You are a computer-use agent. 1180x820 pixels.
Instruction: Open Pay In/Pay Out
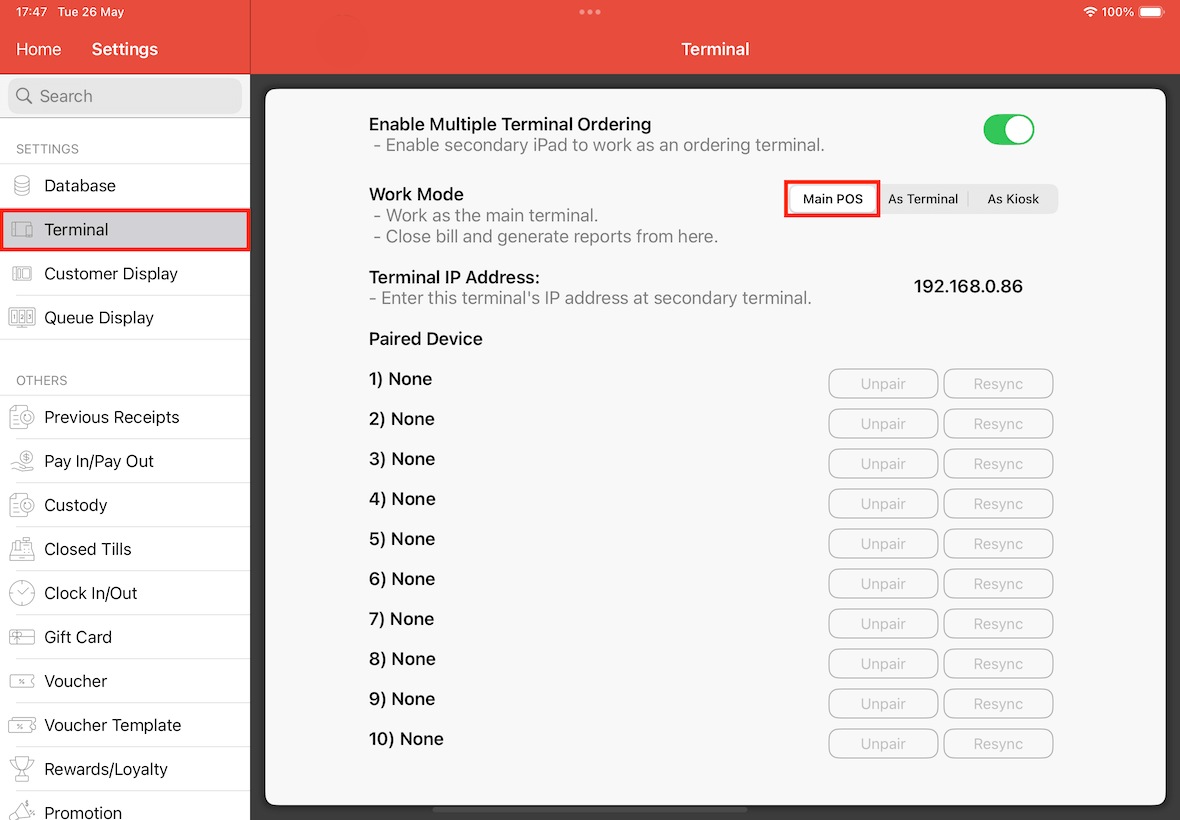(125, 461)
